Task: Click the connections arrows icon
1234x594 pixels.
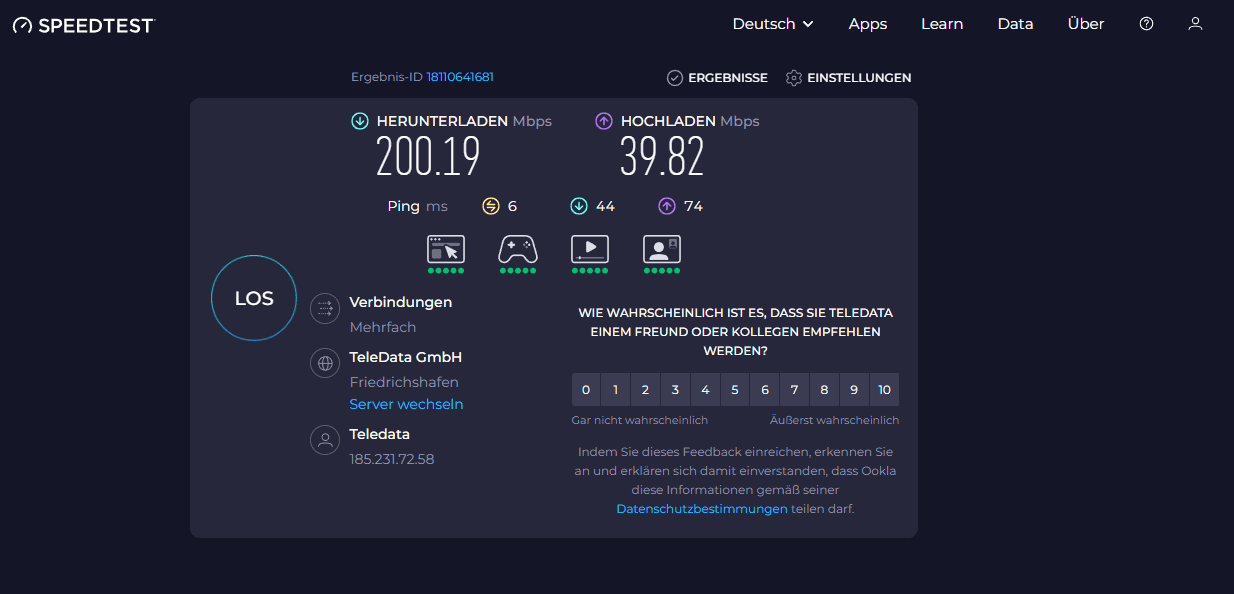Action: click(325, 309)
